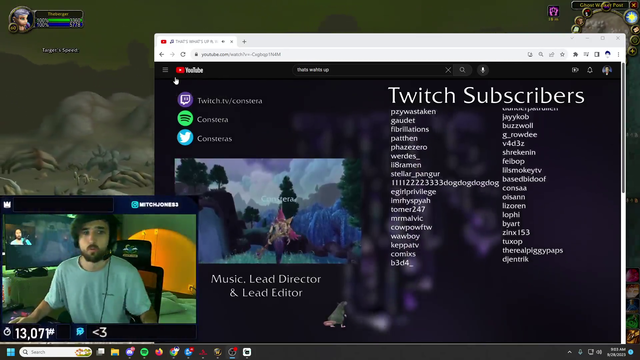640x360 pixels.
Task: Click subscriber name egirlprivilege
Action: (413, 192)
